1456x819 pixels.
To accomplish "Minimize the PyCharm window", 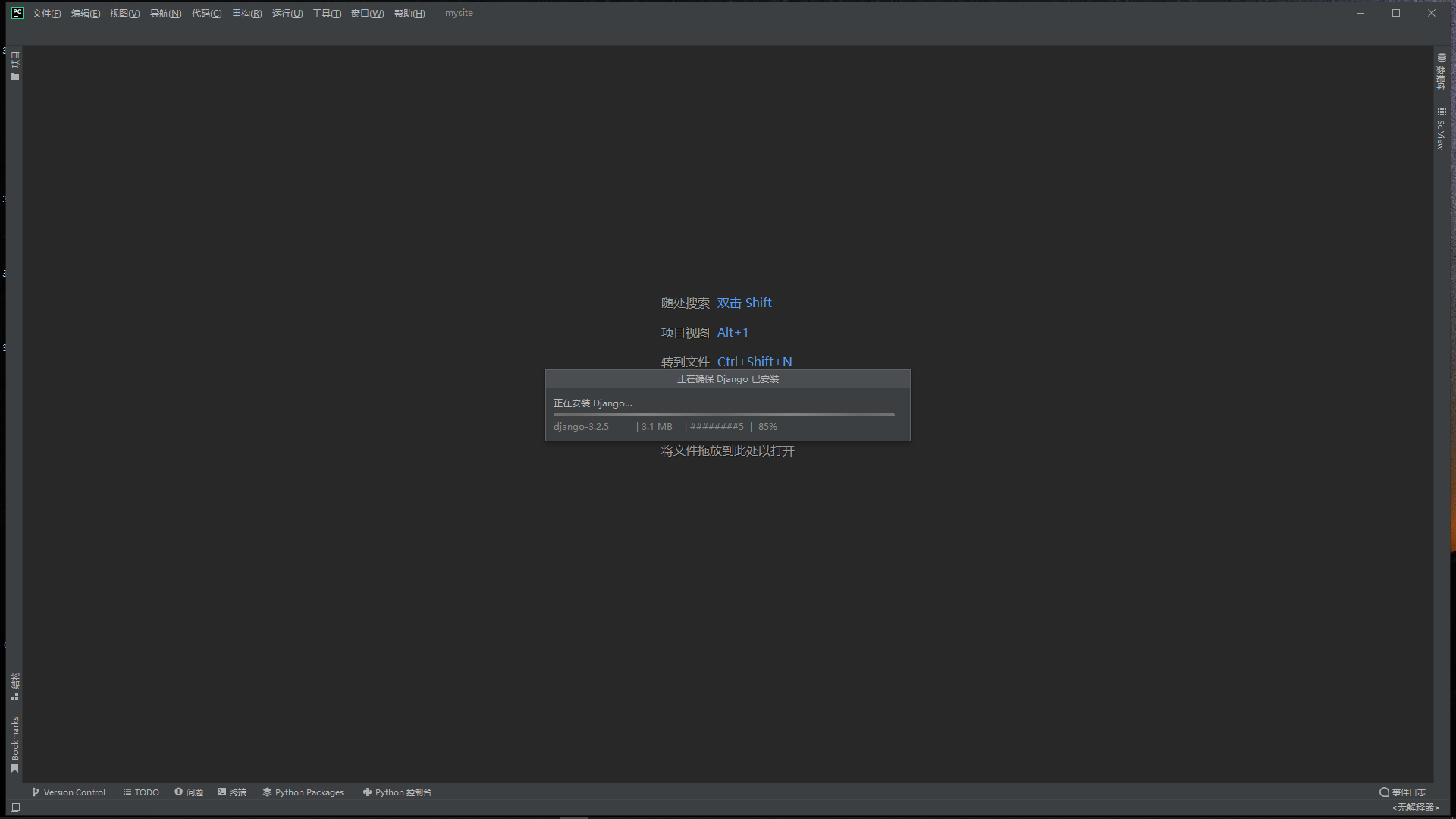I will (1360, 13).
